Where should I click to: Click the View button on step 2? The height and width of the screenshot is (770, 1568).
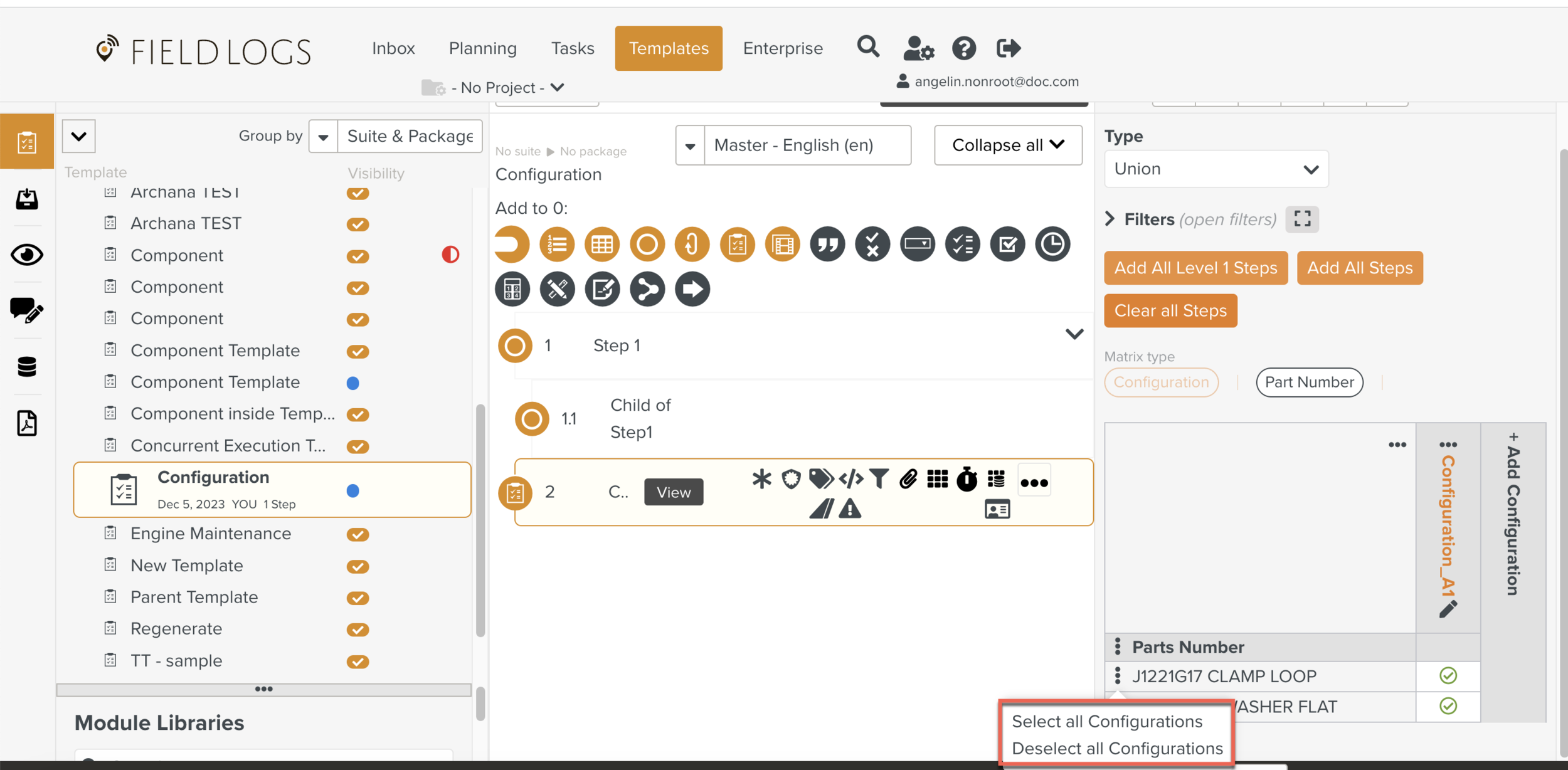pyautogui.click(x=673, y=492)
